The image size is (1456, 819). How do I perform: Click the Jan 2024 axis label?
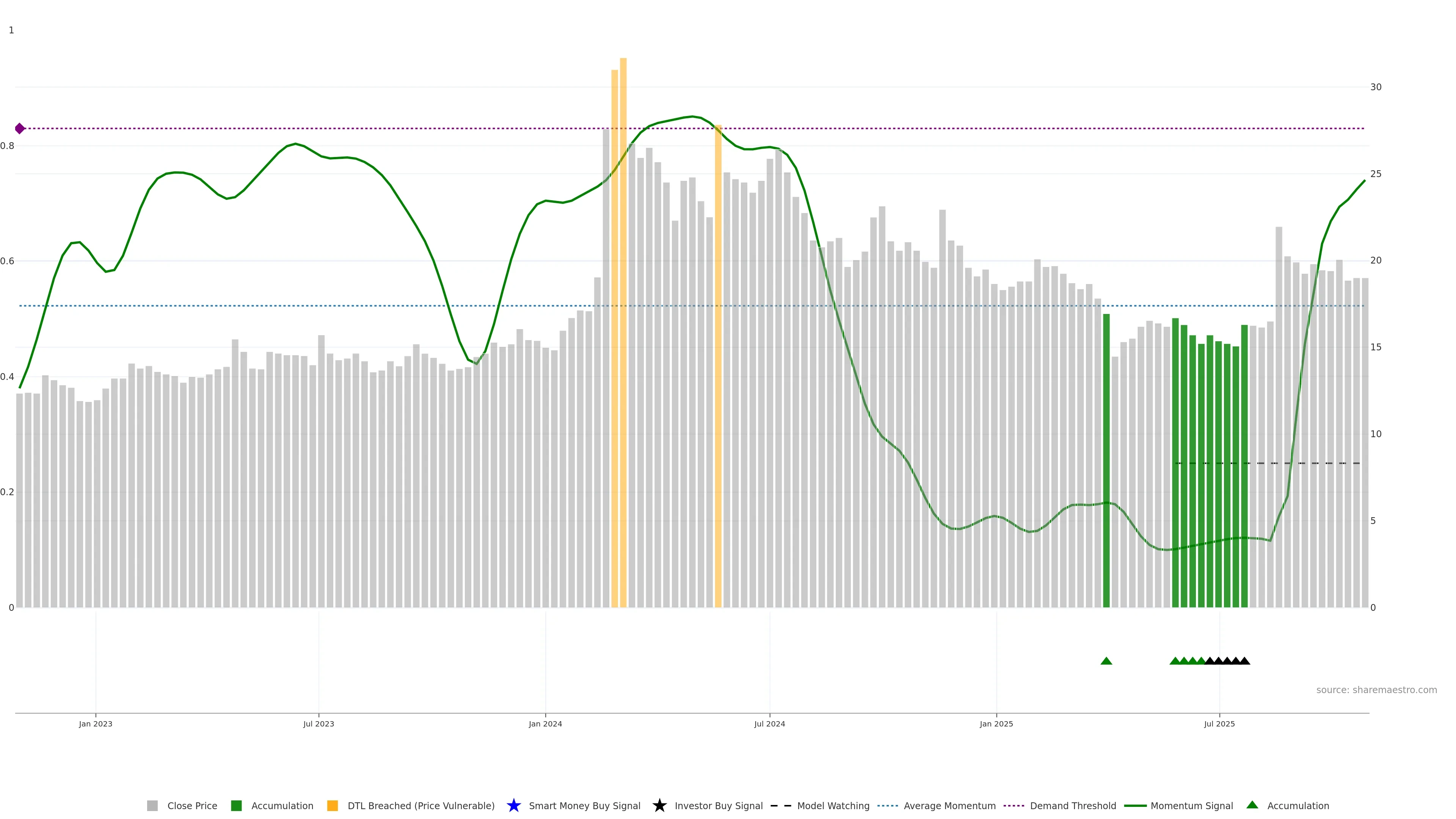click(545, 723)
